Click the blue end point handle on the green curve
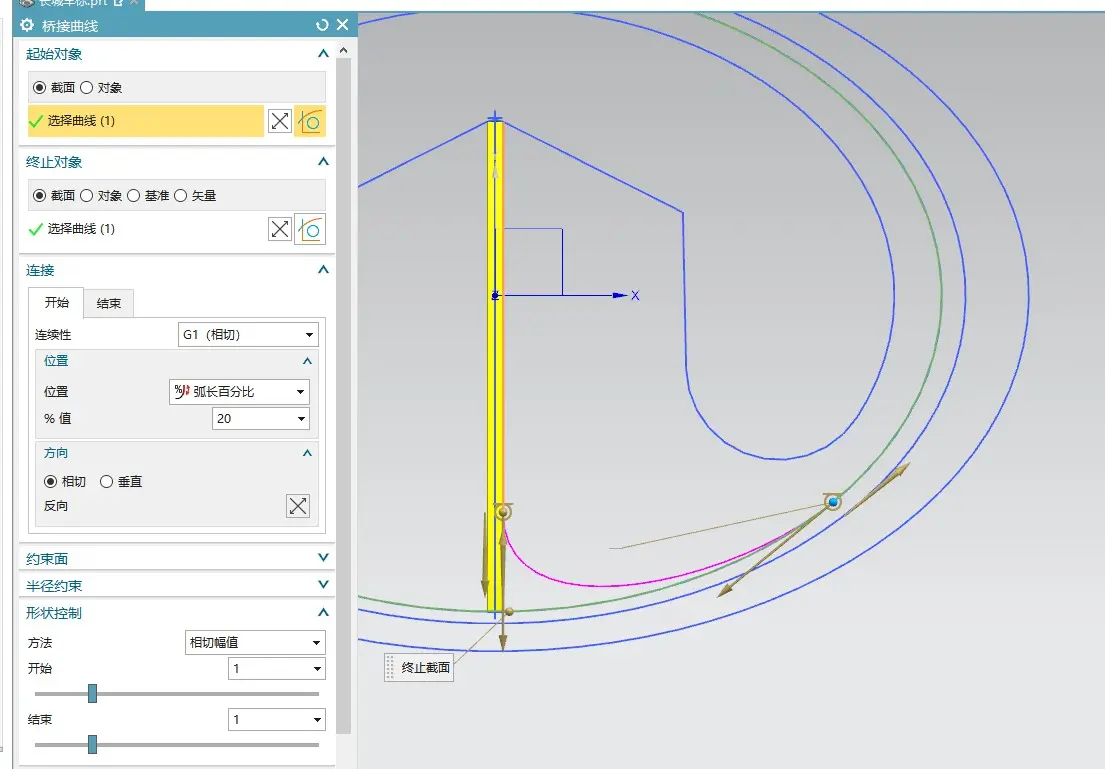 (833, 502)
